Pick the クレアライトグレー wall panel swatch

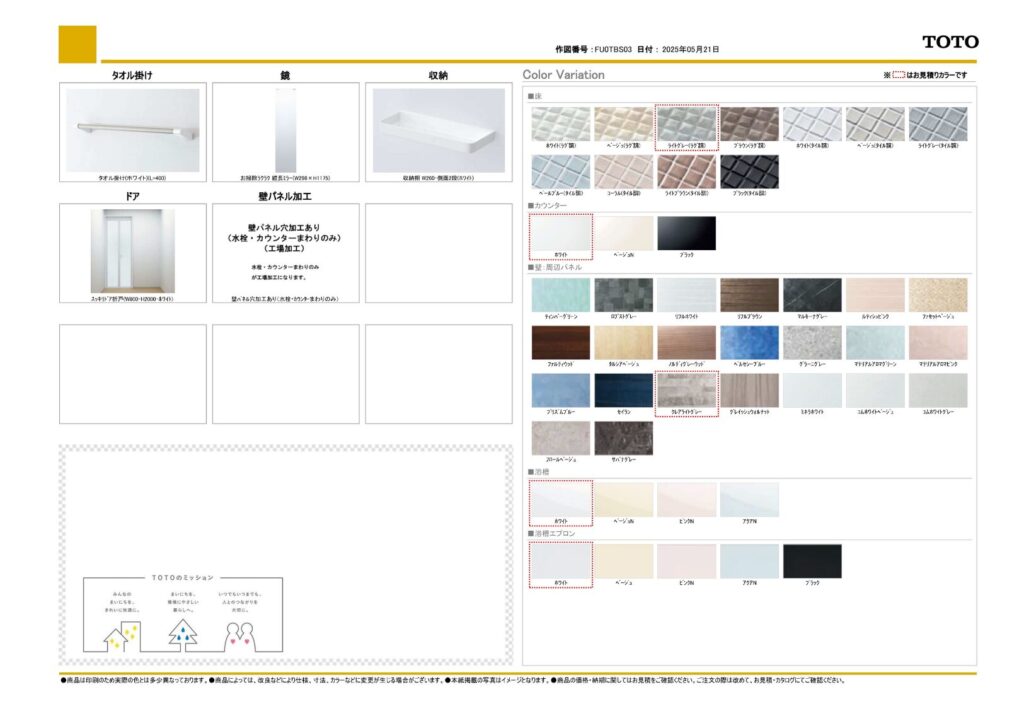pyautogui.click(x=686, y=390)
